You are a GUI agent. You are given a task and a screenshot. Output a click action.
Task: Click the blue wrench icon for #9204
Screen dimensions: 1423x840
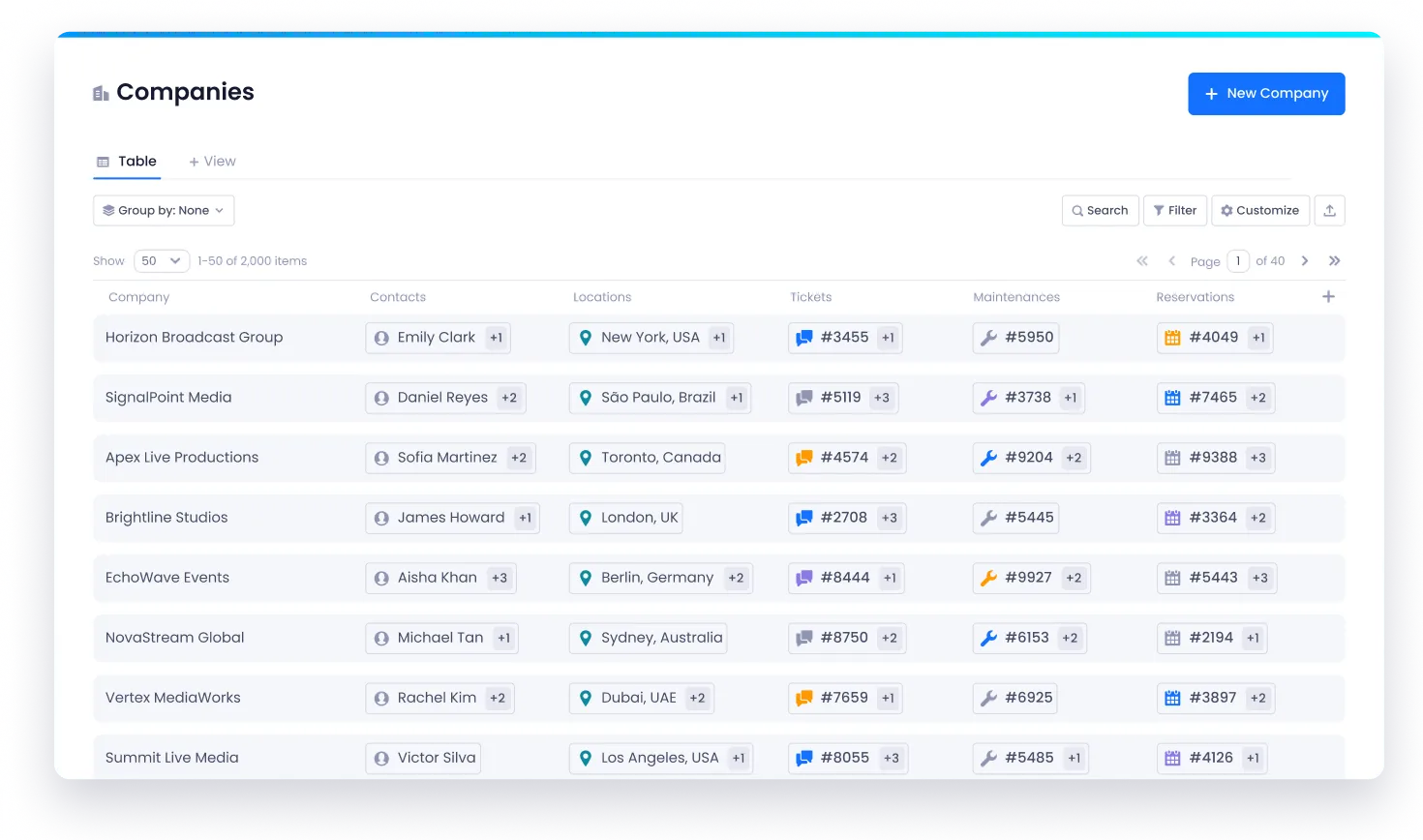click(x=988, y=458)
